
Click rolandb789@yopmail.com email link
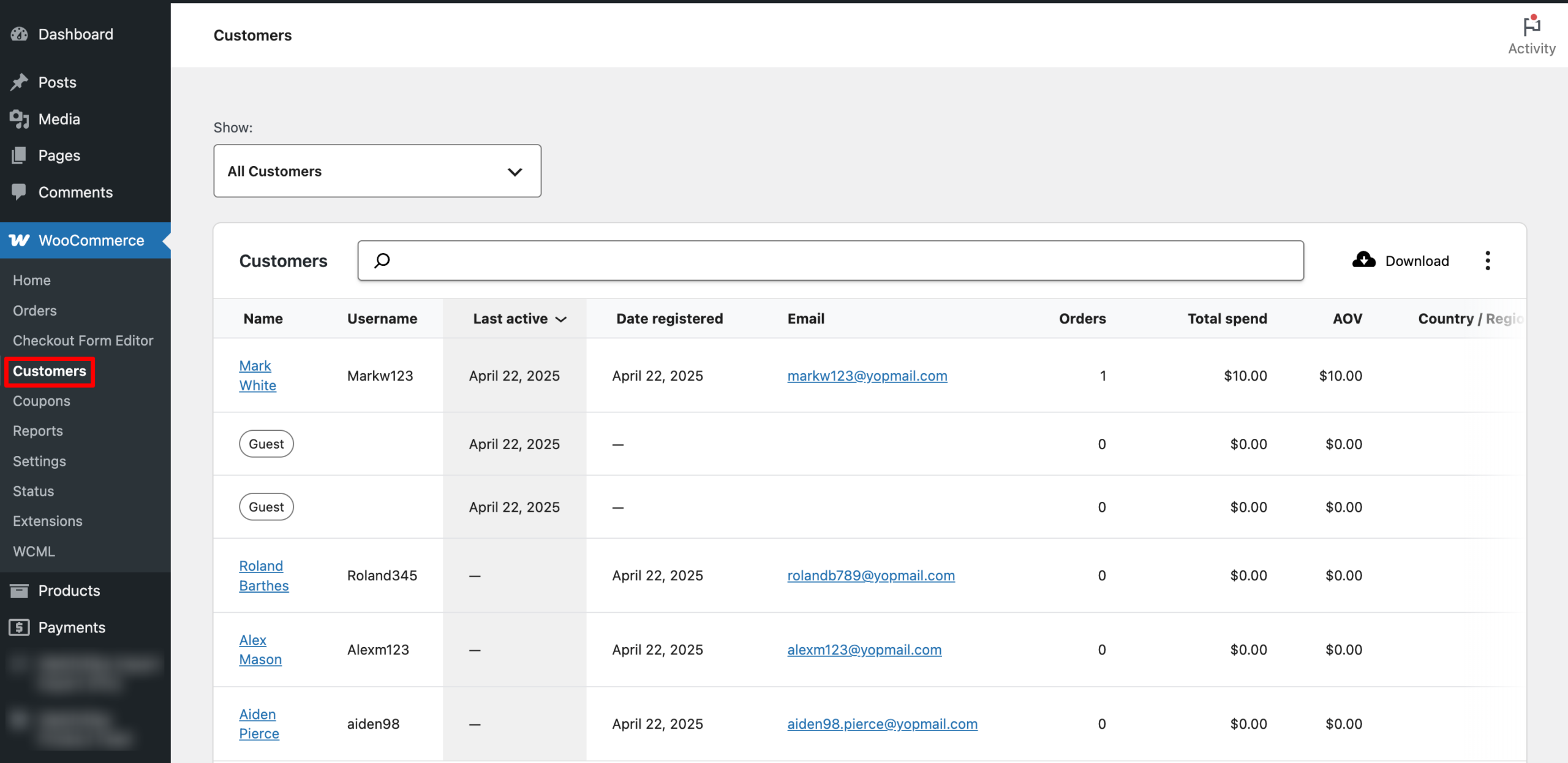click(x=871, y=575)
